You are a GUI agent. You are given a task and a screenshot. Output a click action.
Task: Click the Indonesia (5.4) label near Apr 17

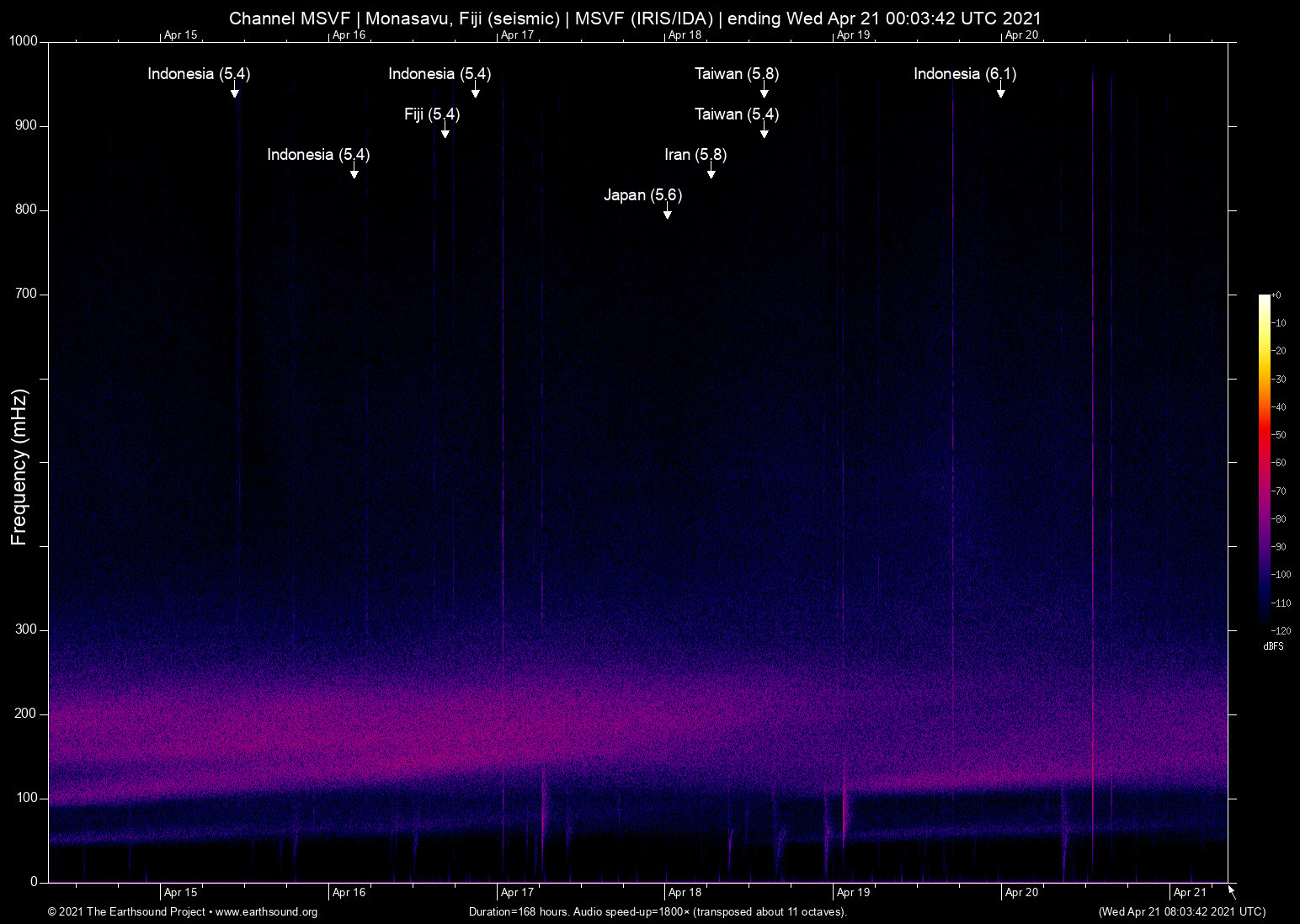click(439, 74)
